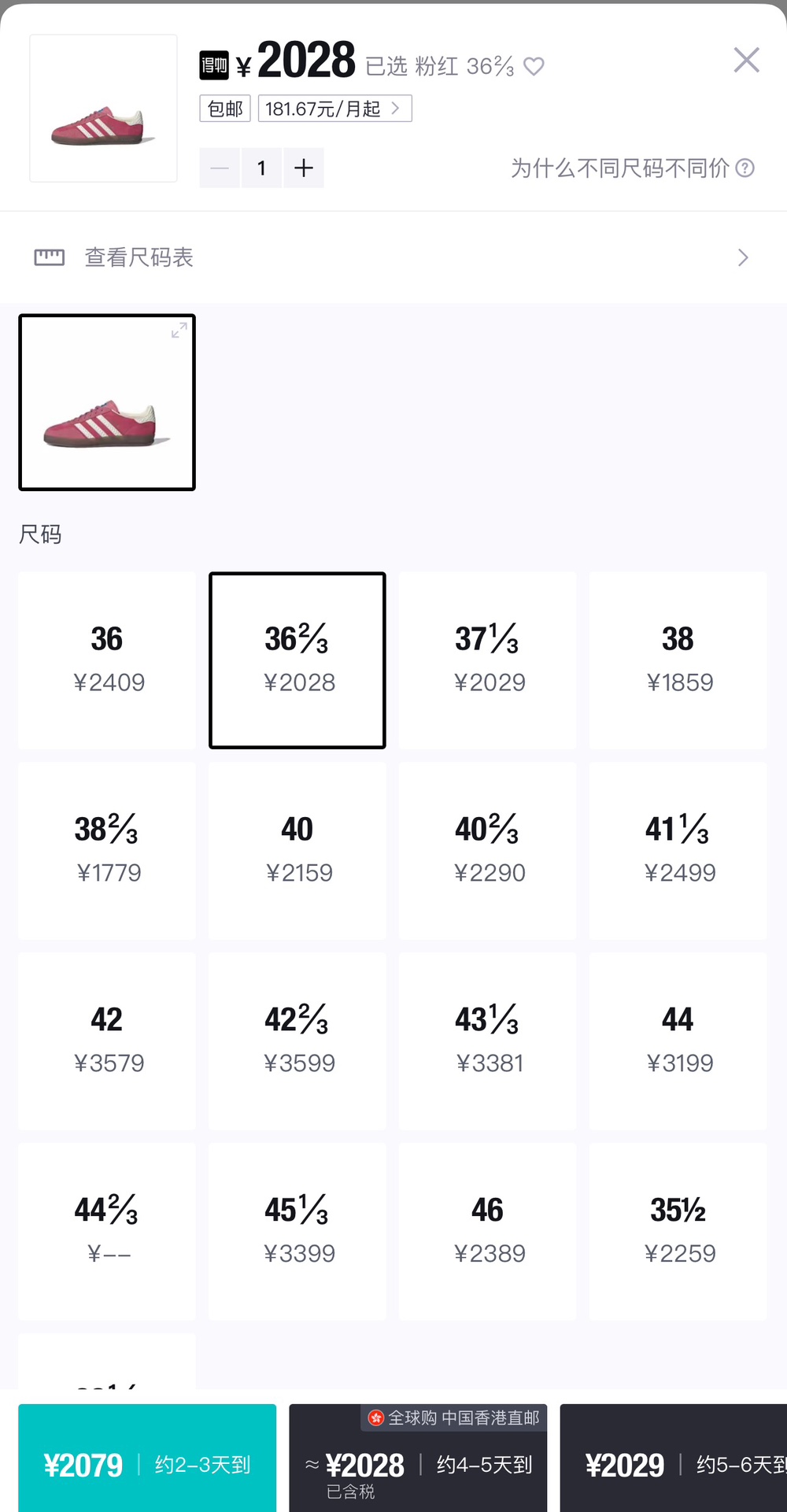The height and width of the screenshot is (1512, 787).
Task: Select the ¥2029 5-6 day option
Action: tap(674, 1464)
